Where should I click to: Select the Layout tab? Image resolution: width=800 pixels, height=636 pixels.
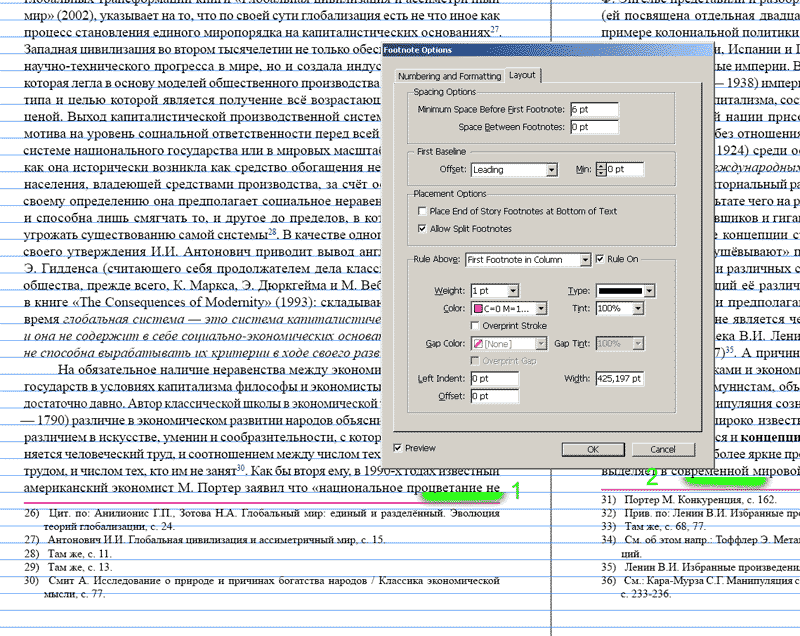tap(522, 75)
